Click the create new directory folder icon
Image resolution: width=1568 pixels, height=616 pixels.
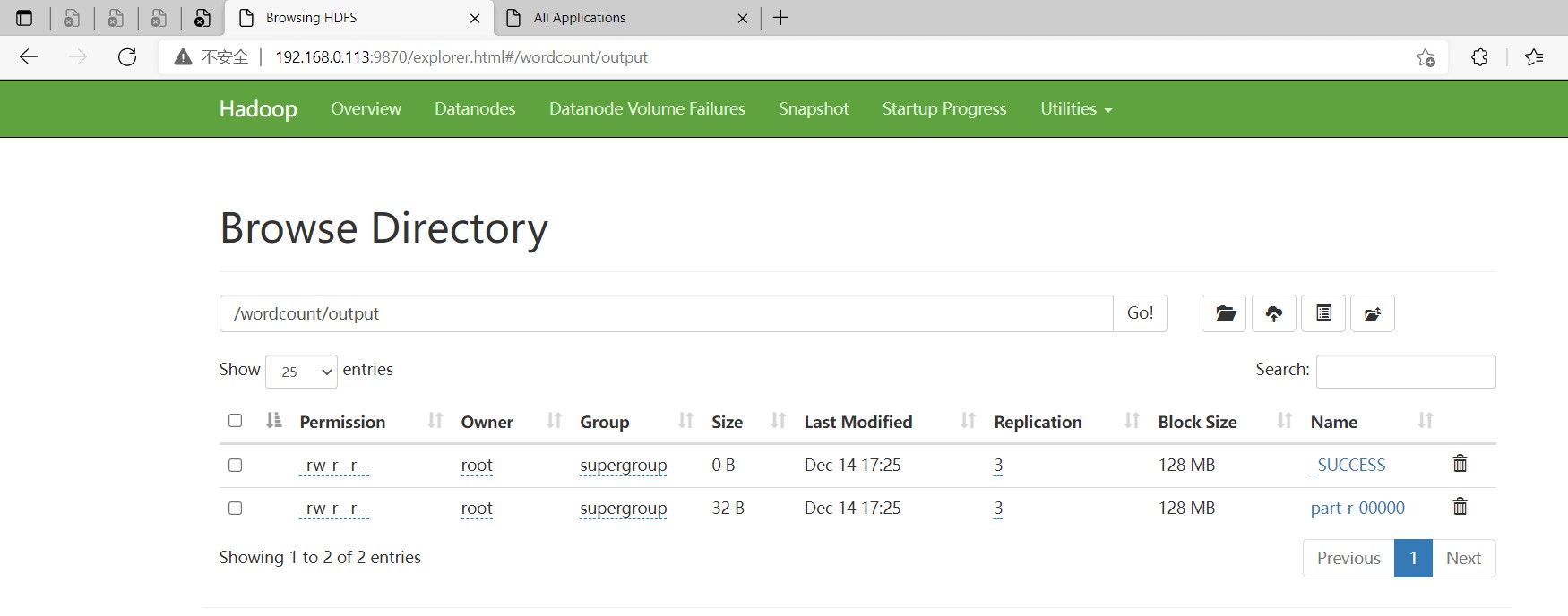tap(1224, 313)
